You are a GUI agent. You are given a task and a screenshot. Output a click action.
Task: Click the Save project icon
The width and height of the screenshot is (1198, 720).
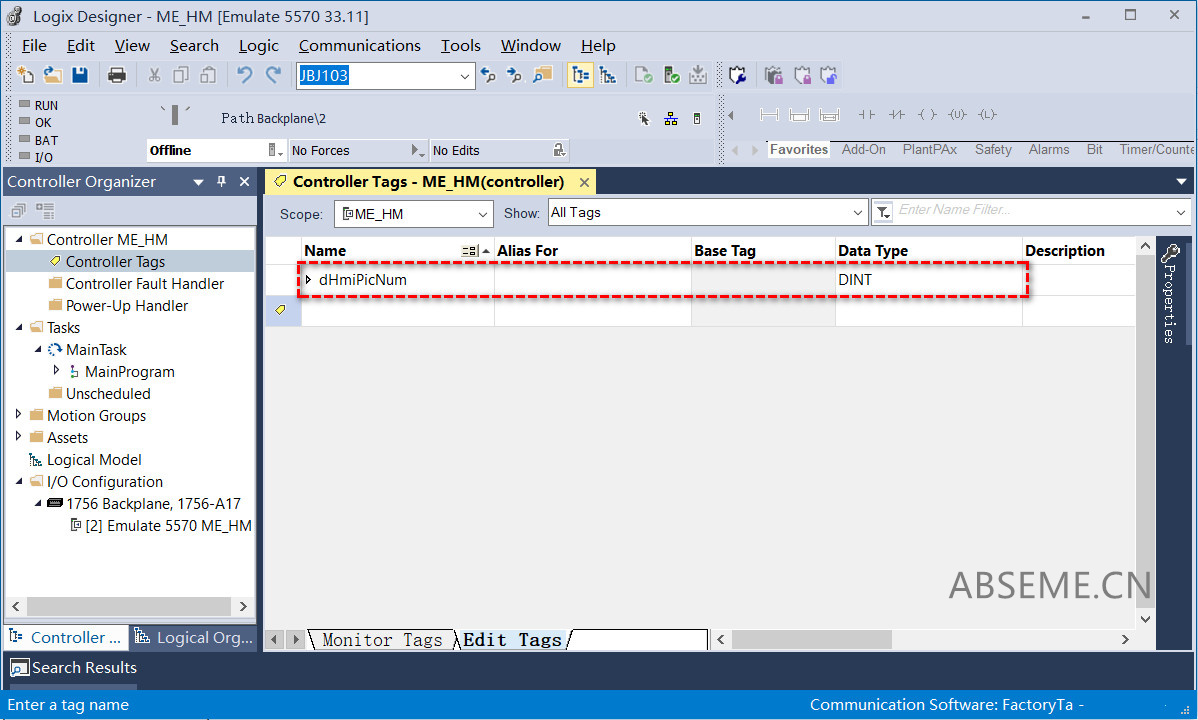[80, 75]
